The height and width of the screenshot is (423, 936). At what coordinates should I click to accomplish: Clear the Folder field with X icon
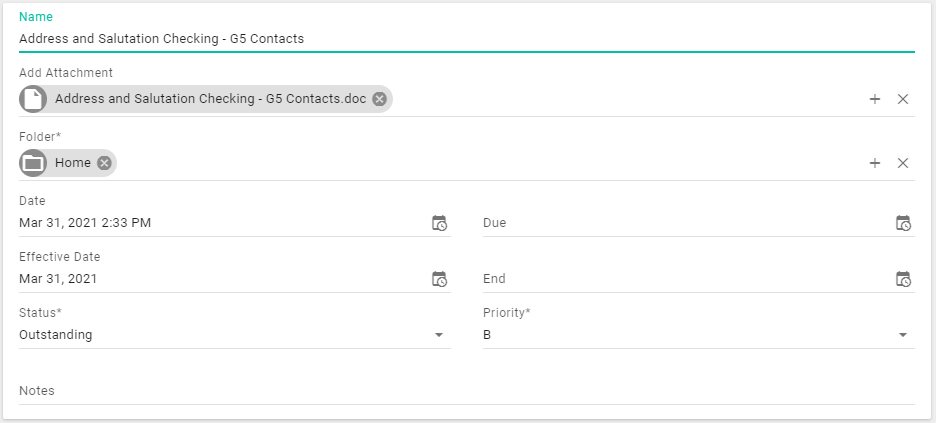903,163
